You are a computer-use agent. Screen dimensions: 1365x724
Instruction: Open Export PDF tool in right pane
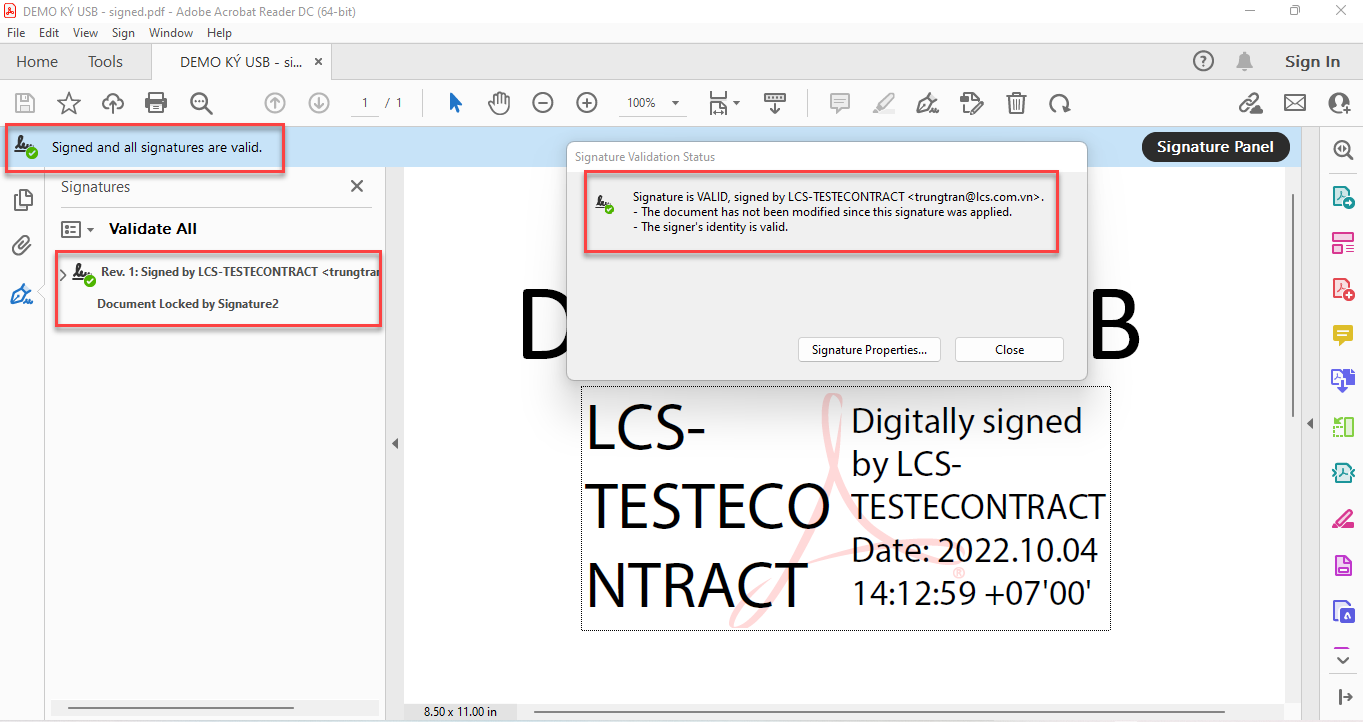(x=1342, y=196)
